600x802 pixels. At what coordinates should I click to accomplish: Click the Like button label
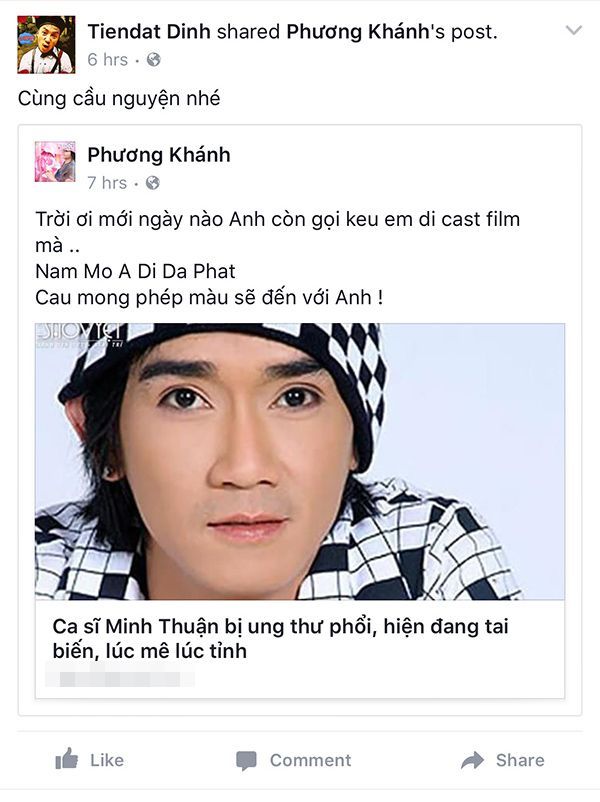pyautogui.click(x=107, y=760)
